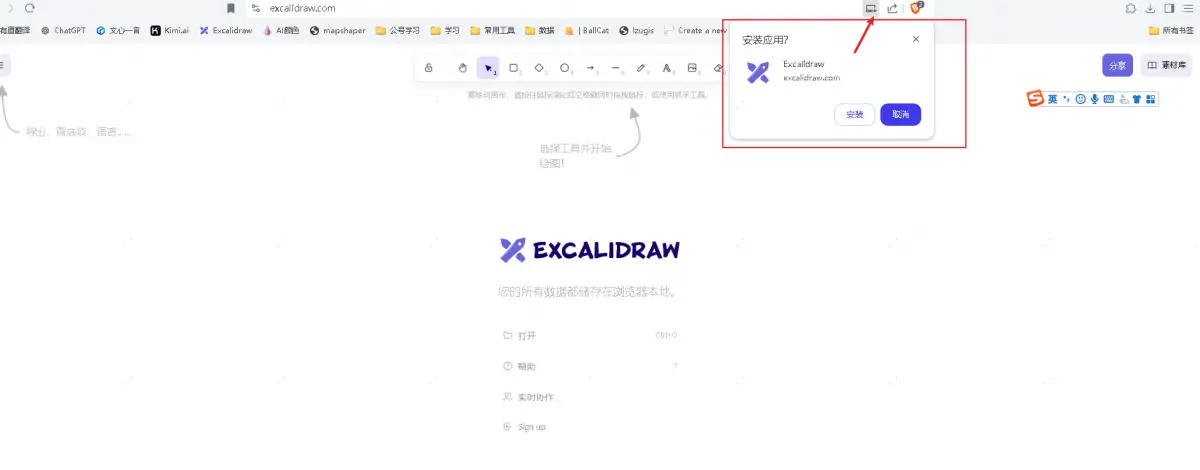This screenshot has height=470, width=1200.
Task: Open site settings icon beside URL
Action: 256,8
